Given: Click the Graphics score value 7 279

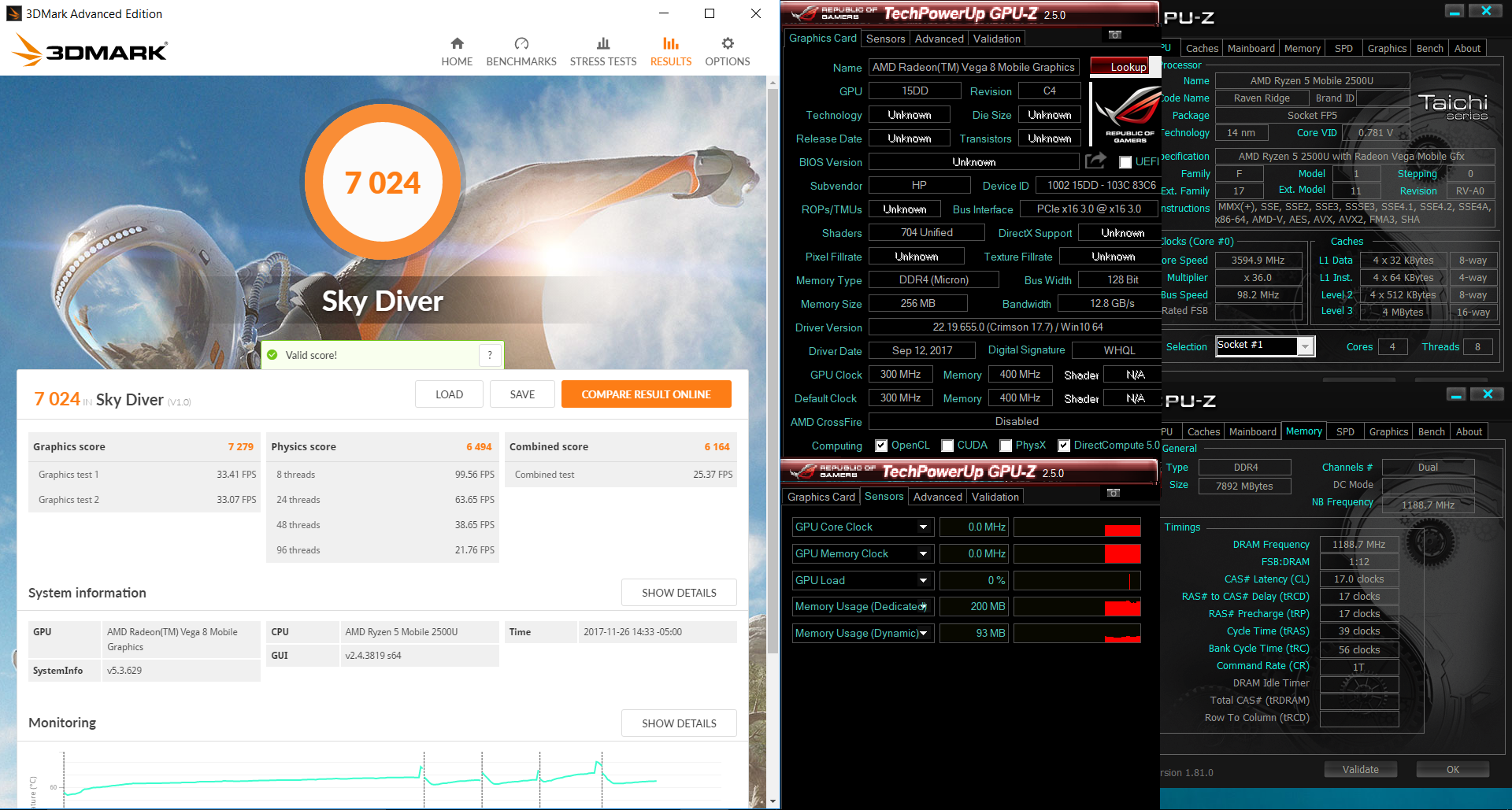Looking at the screenshot, I should [241, 446].
